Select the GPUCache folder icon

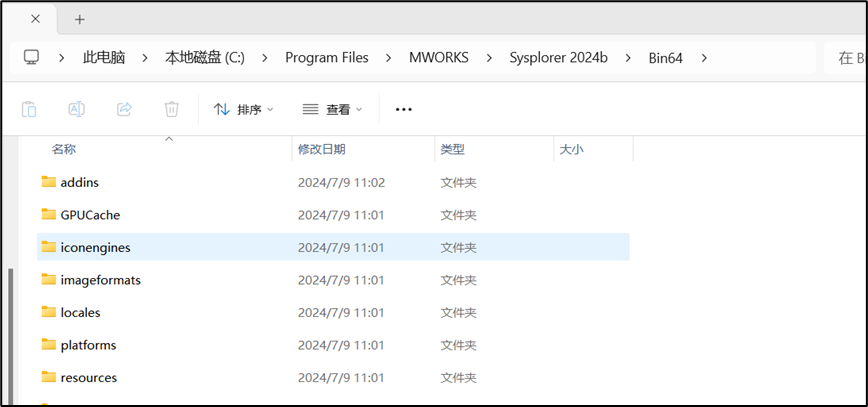point(49,214)
